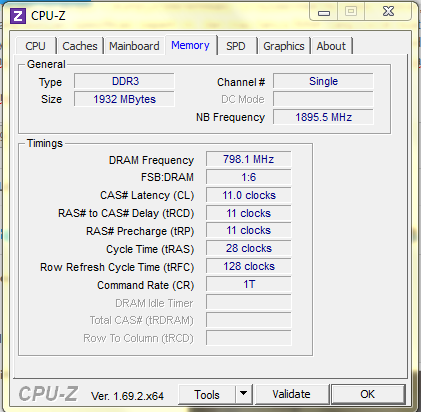Select RAS# Precharge 11 clocks value
This screenshot has width=421, height=412.
coord(249,230)
